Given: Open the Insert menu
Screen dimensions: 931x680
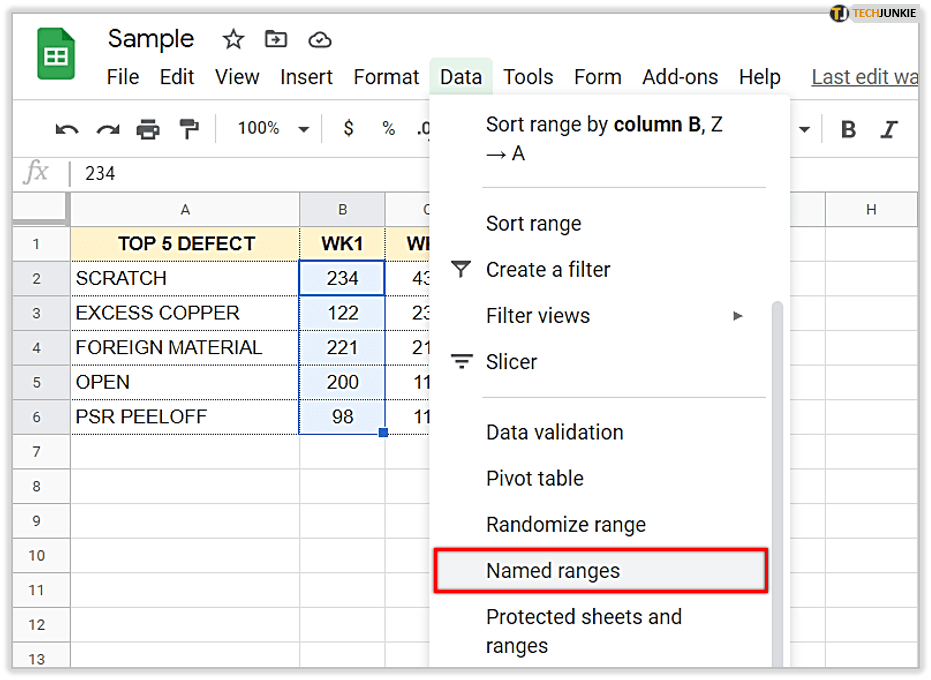Looking at the screenshot, I should [x=306, y=77].
